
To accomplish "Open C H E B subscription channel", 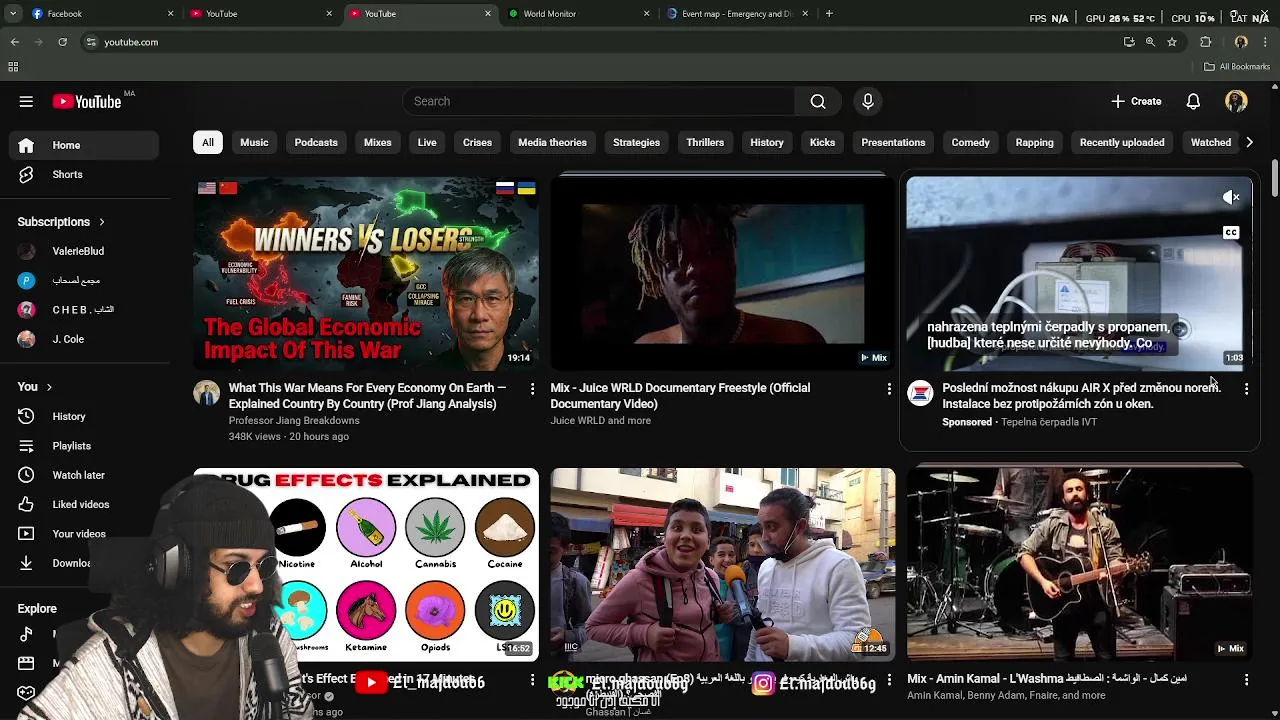I will 84,310.
